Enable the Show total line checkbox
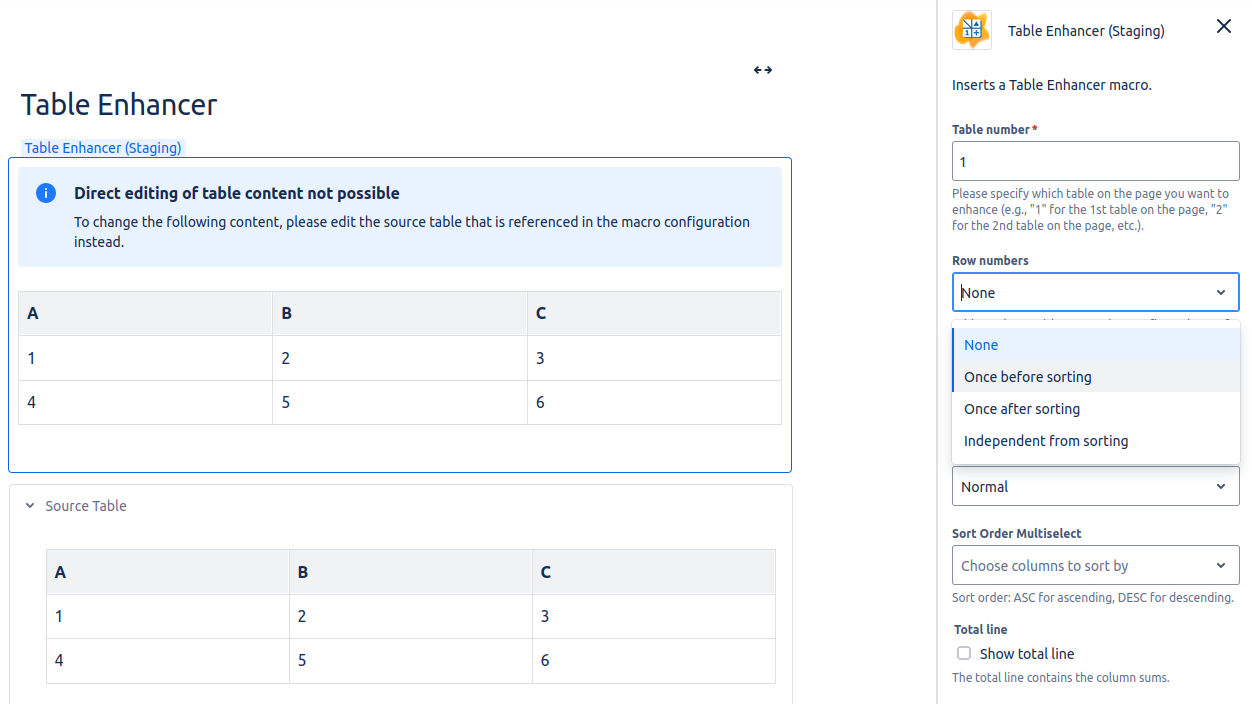 pyautogui.click(x=964, y=653)
